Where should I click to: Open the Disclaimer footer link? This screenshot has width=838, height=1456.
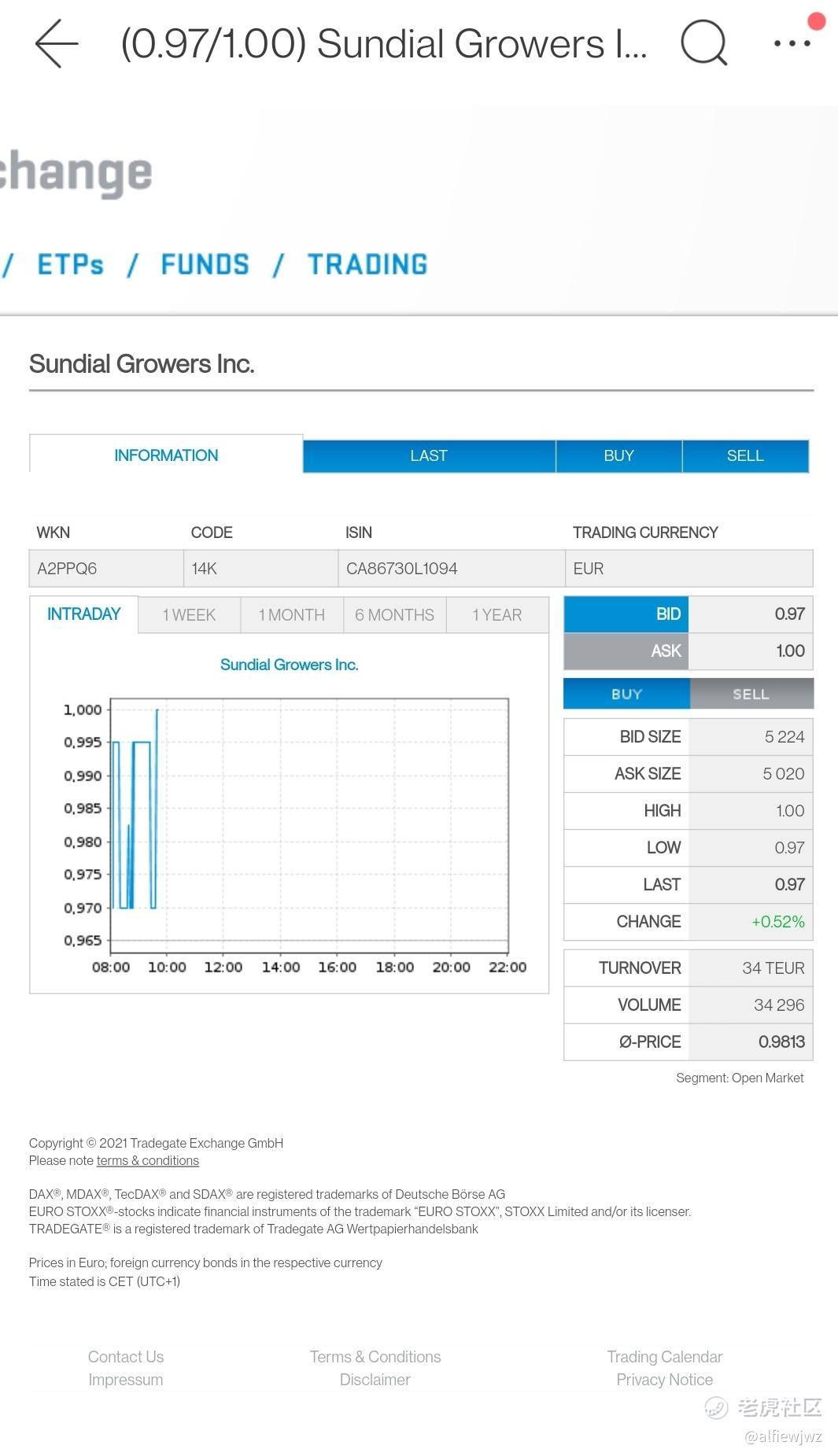[x=375, y=1379]
